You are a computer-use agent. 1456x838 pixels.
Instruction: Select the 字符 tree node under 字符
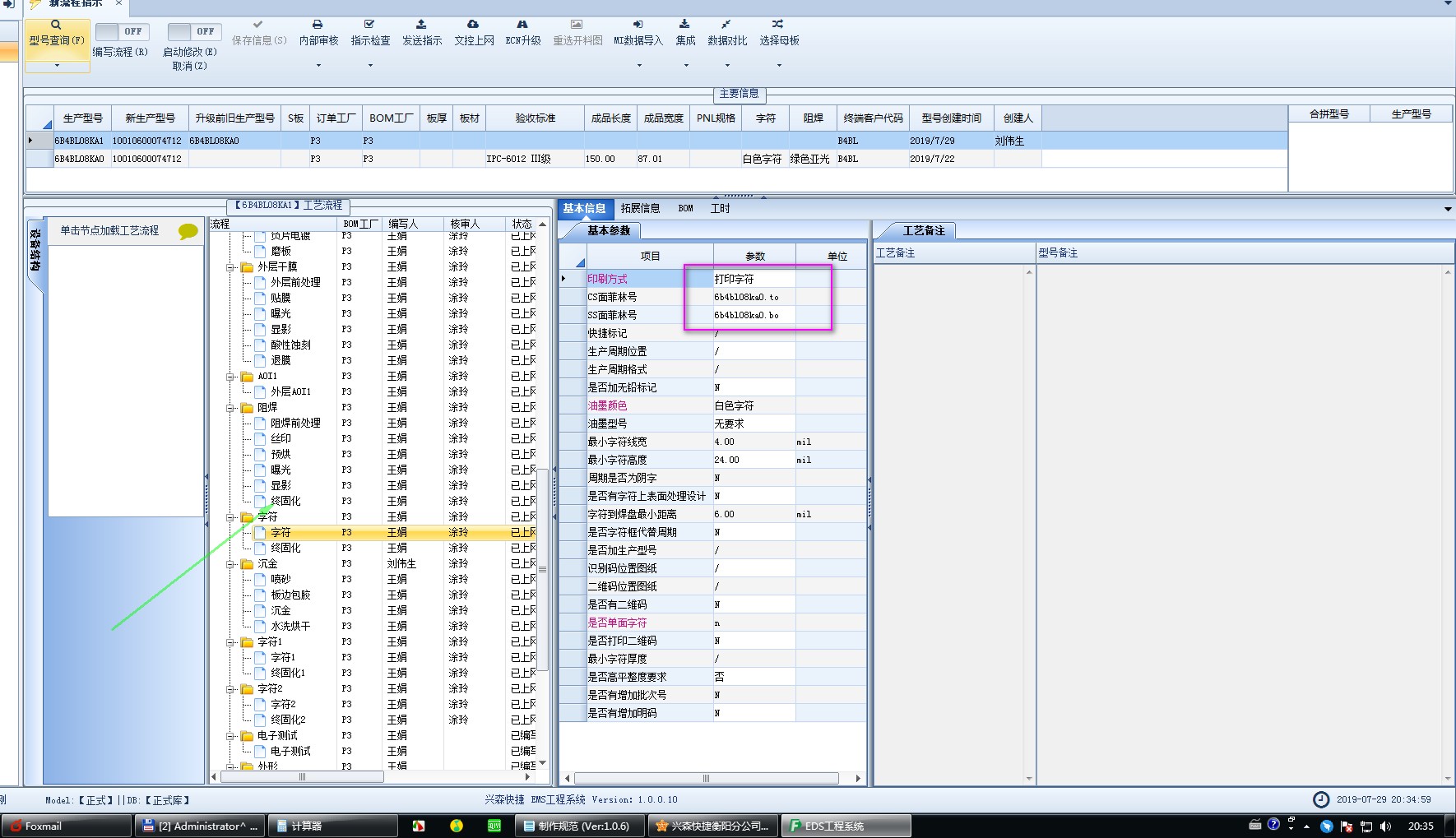[x=281, y=532]
